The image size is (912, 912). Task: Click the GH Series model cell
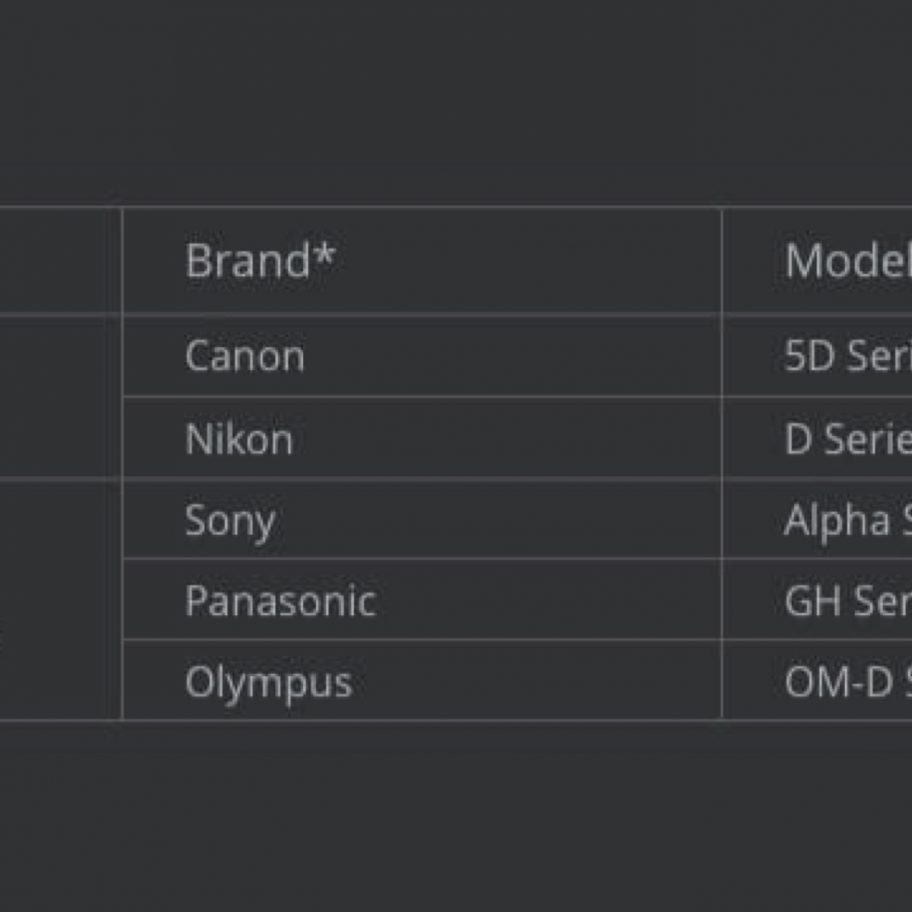[x=846, y=601]
